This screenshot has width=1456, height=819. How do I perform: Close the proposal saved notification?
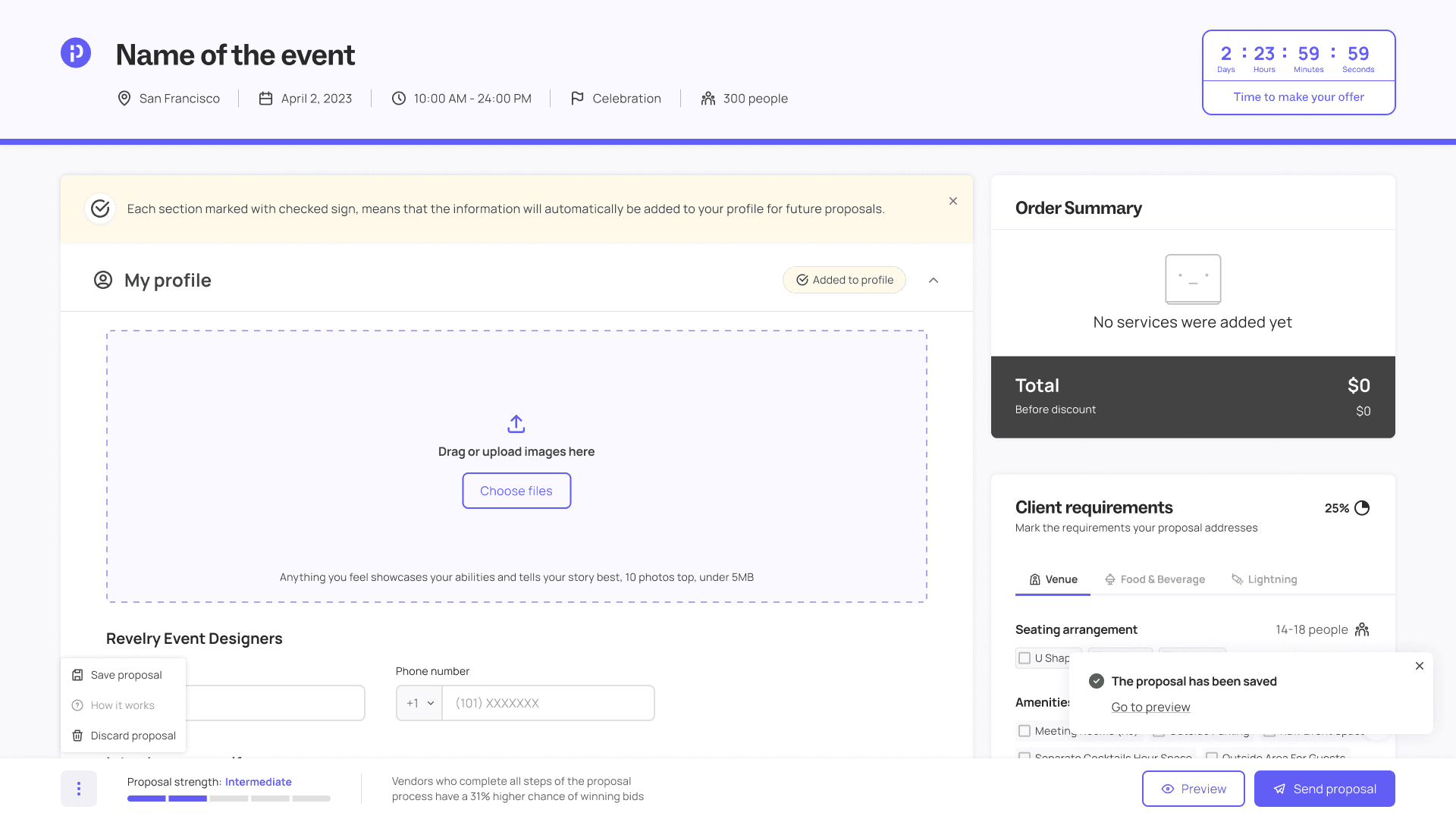click(1420, 666)
